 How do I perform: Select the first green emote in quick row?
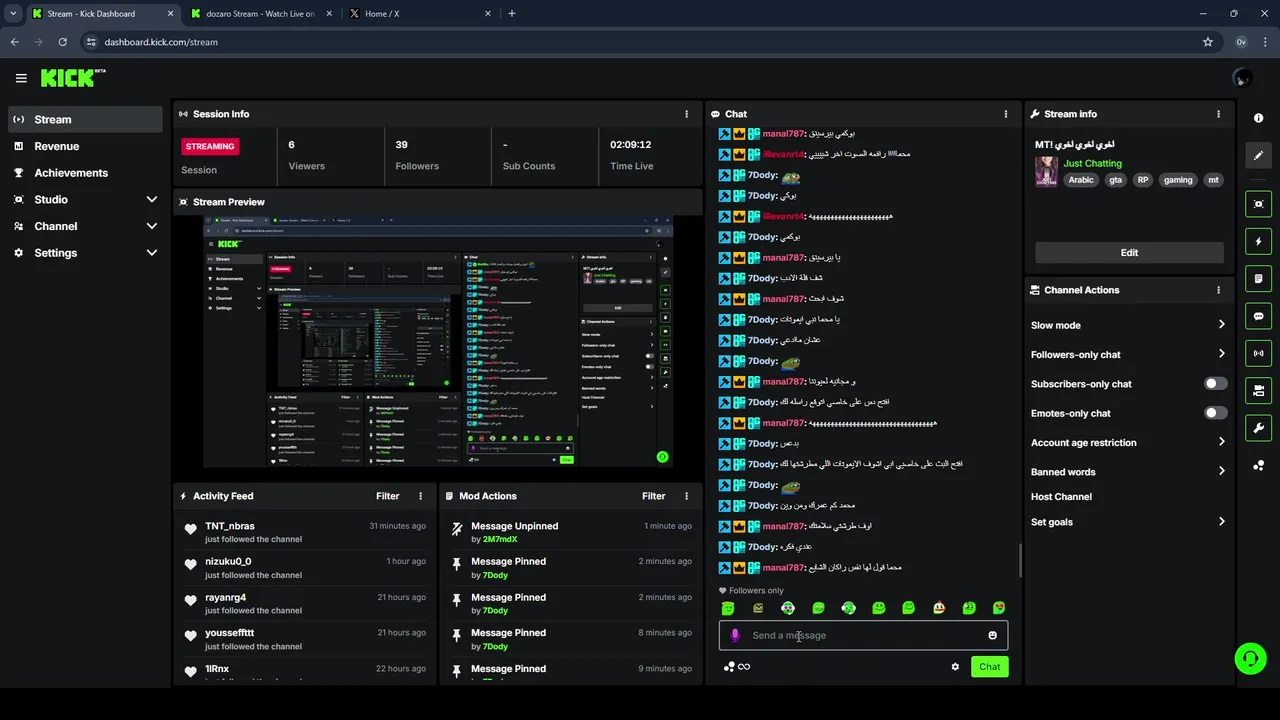point(728,608)
